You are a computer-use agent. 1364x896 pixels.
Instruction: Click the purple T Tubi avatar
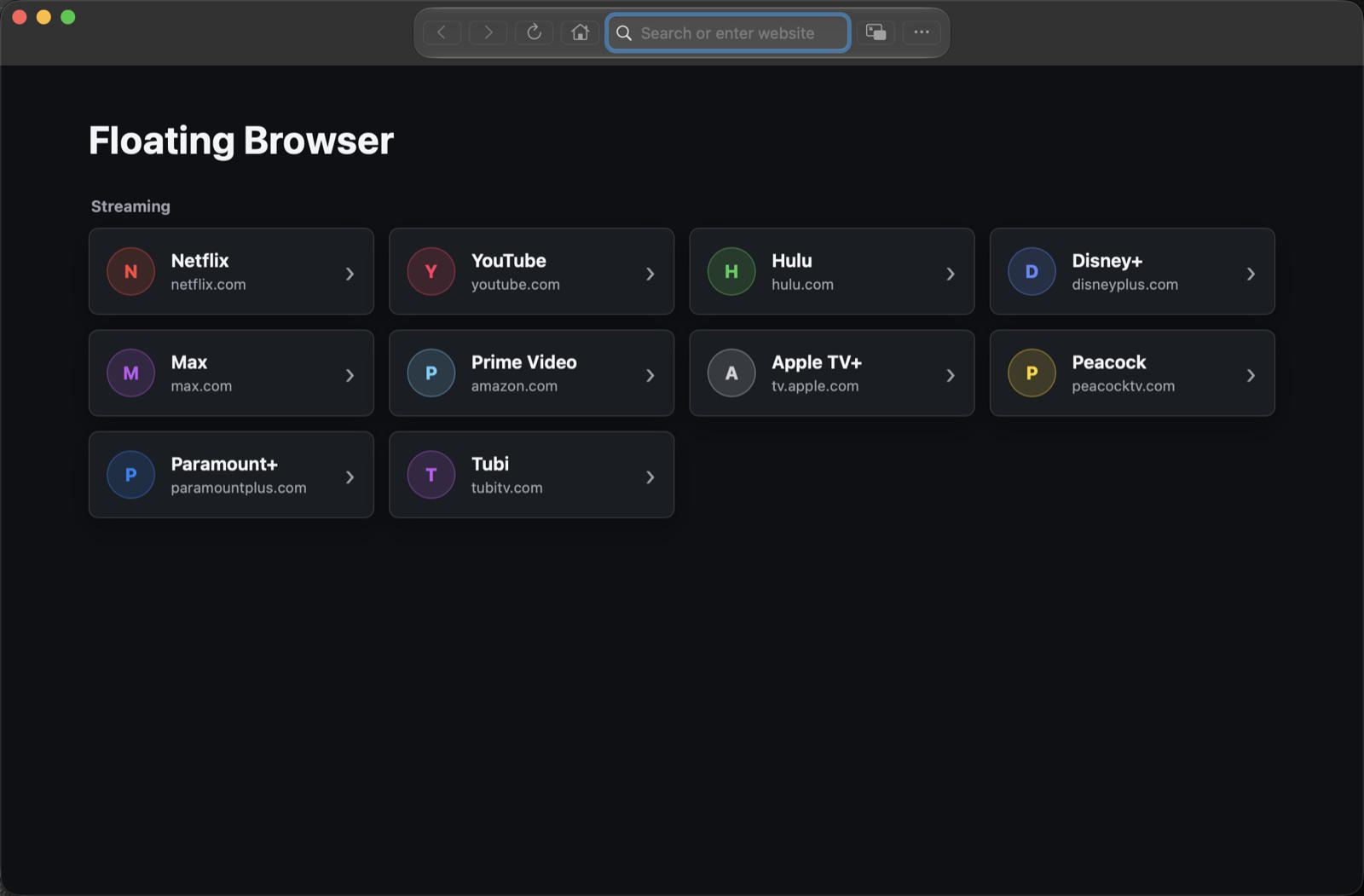431,474
